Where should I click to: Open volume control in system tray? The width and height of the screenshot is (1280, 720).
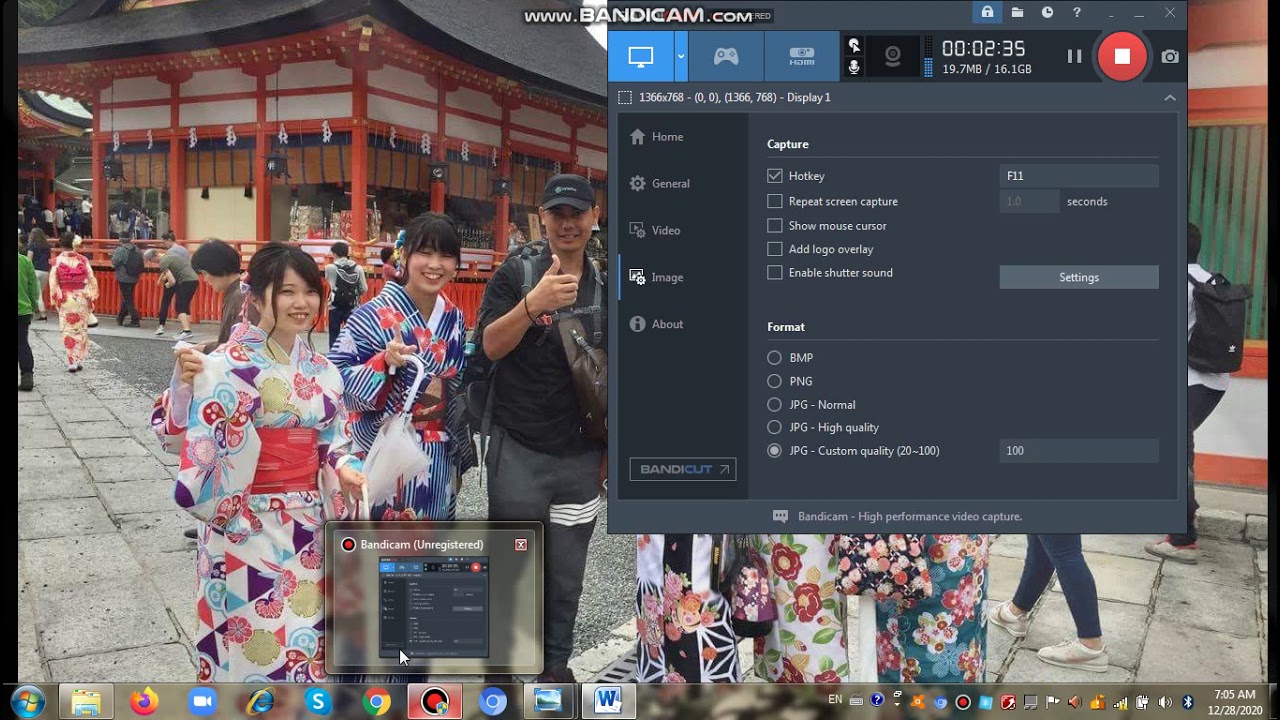1165,702
